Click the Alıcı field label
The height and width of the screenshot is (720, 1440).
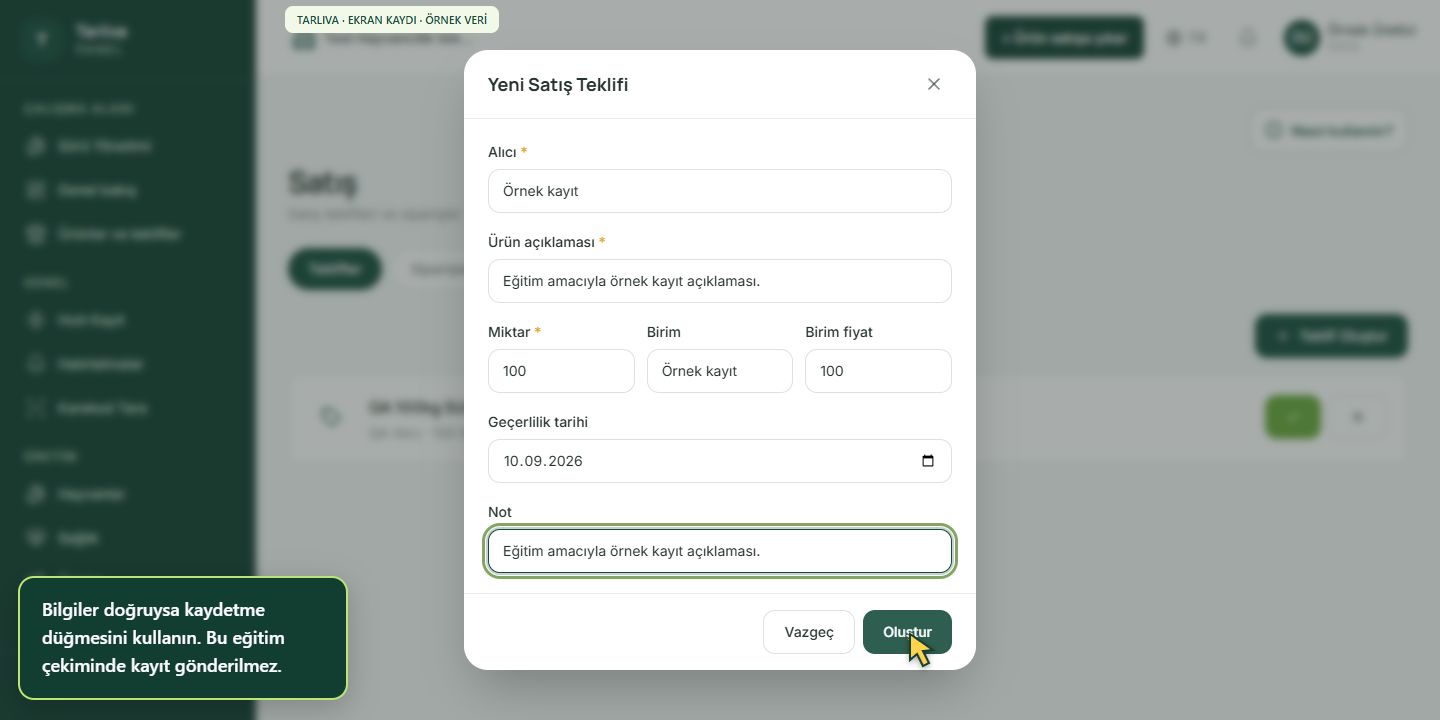(502, 152)
